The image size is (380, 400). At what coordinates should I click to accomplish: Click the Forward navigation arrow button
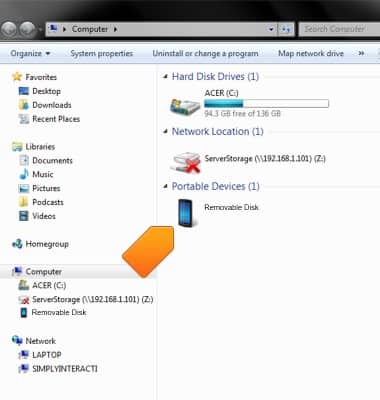click(27, 29)
